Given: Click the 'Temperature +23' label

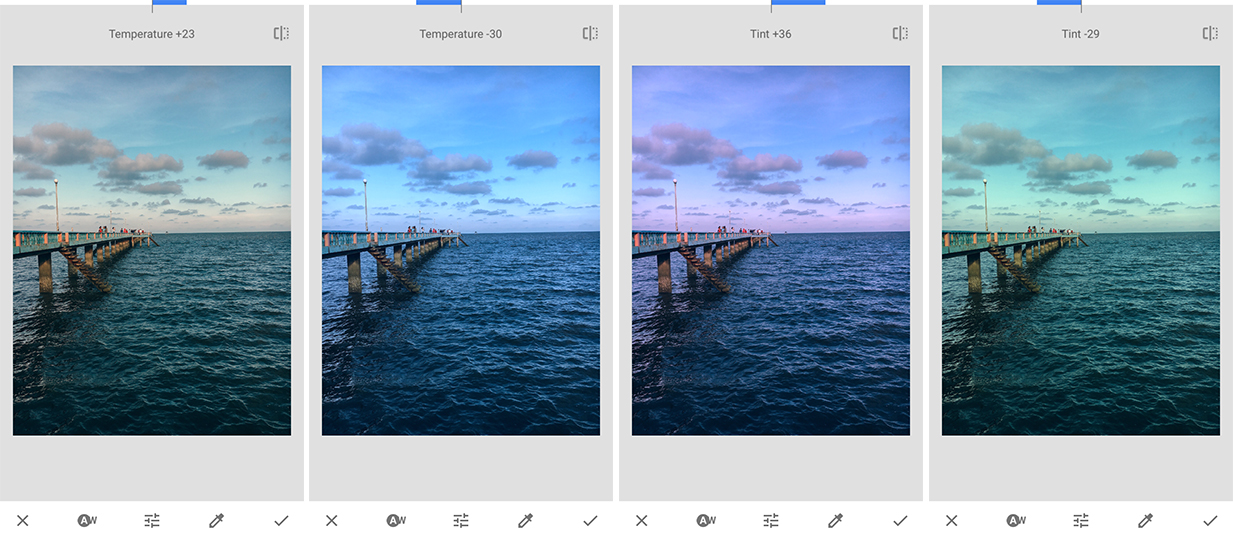Looking at the screenshot, I should pos(152,34).
